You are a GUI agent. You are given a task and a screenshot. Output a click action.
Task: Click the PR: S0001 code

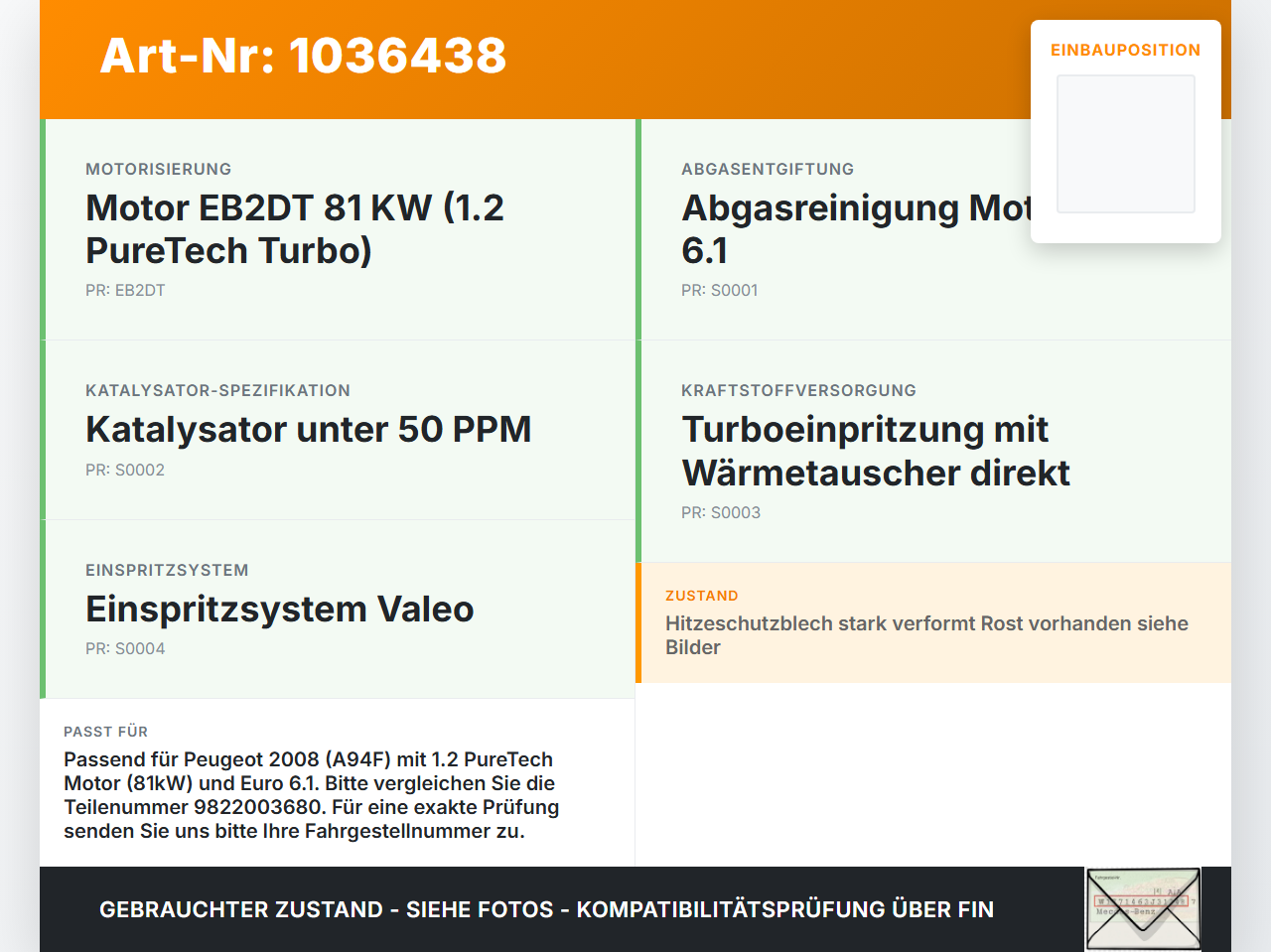click(720, 291)
